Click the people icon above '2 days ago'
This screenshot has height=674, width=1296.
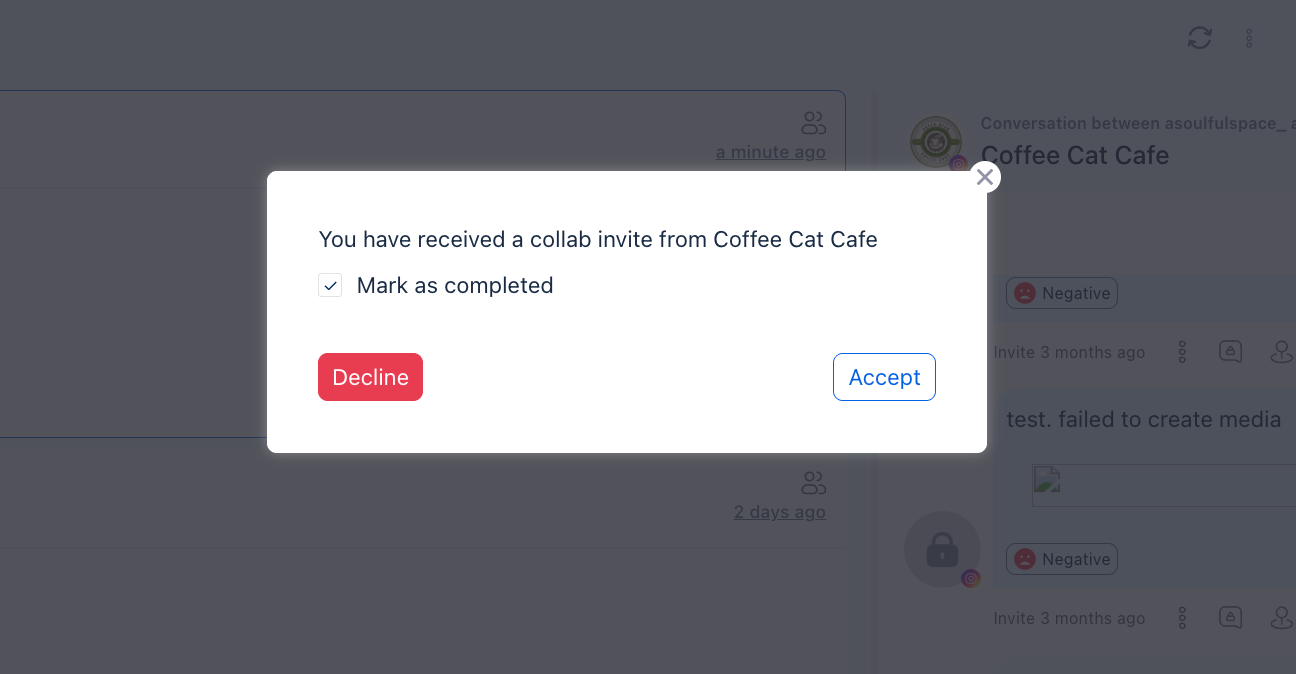point(813,483)
